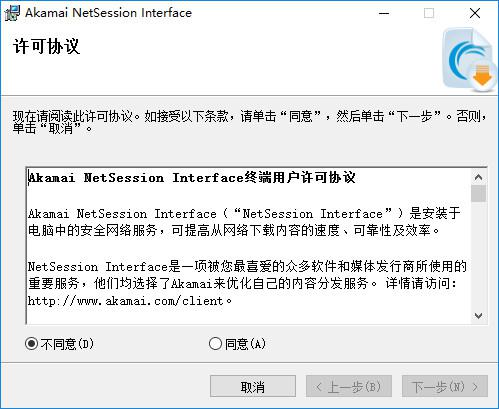Click the instruction text above the license box

[x=249, y=122]
